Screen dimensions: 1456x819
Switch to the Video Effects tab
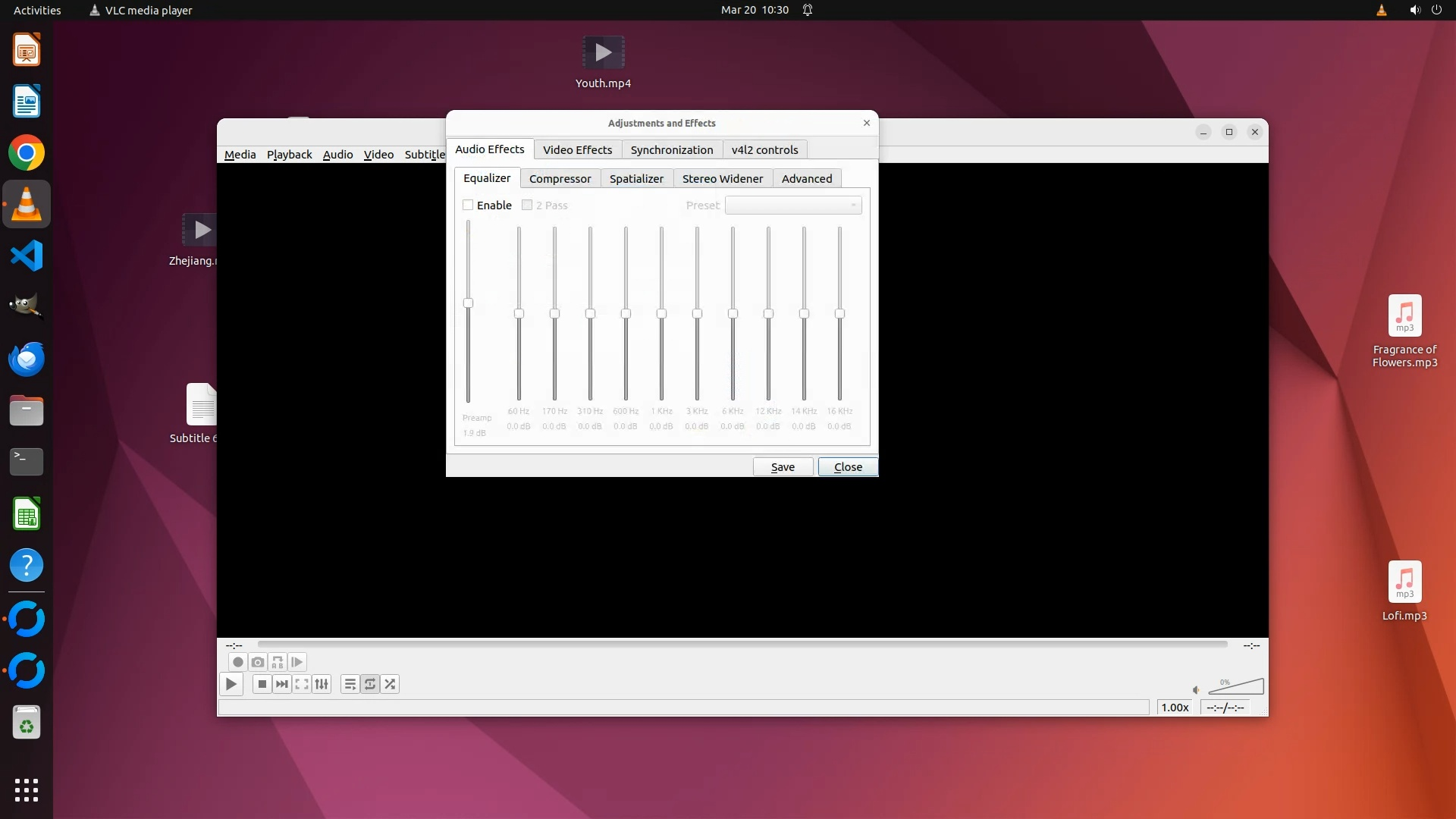click(577, 149)
